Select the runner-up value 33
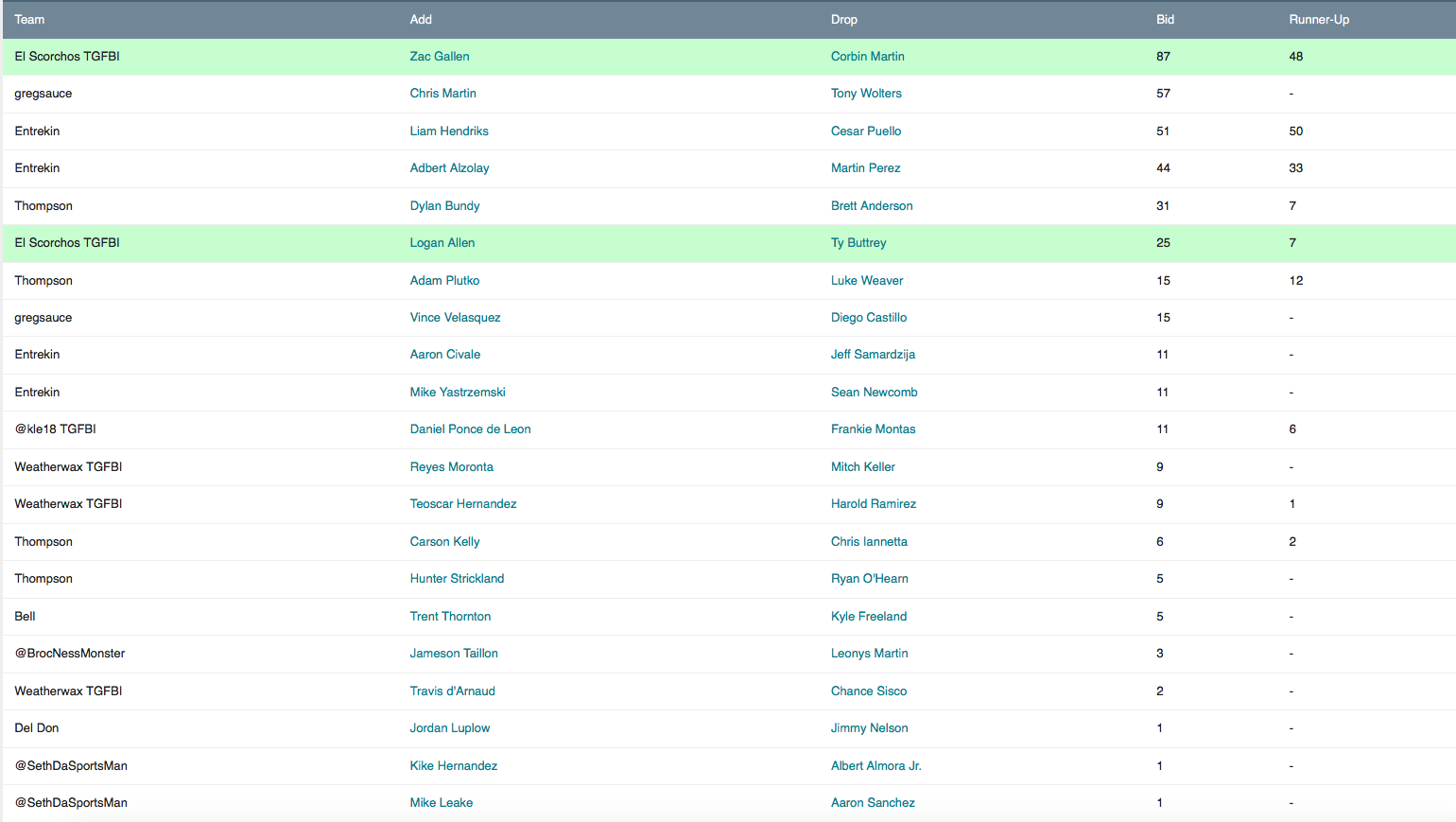Screen dimensions: 1456x822 click(x=1295, y=168)
